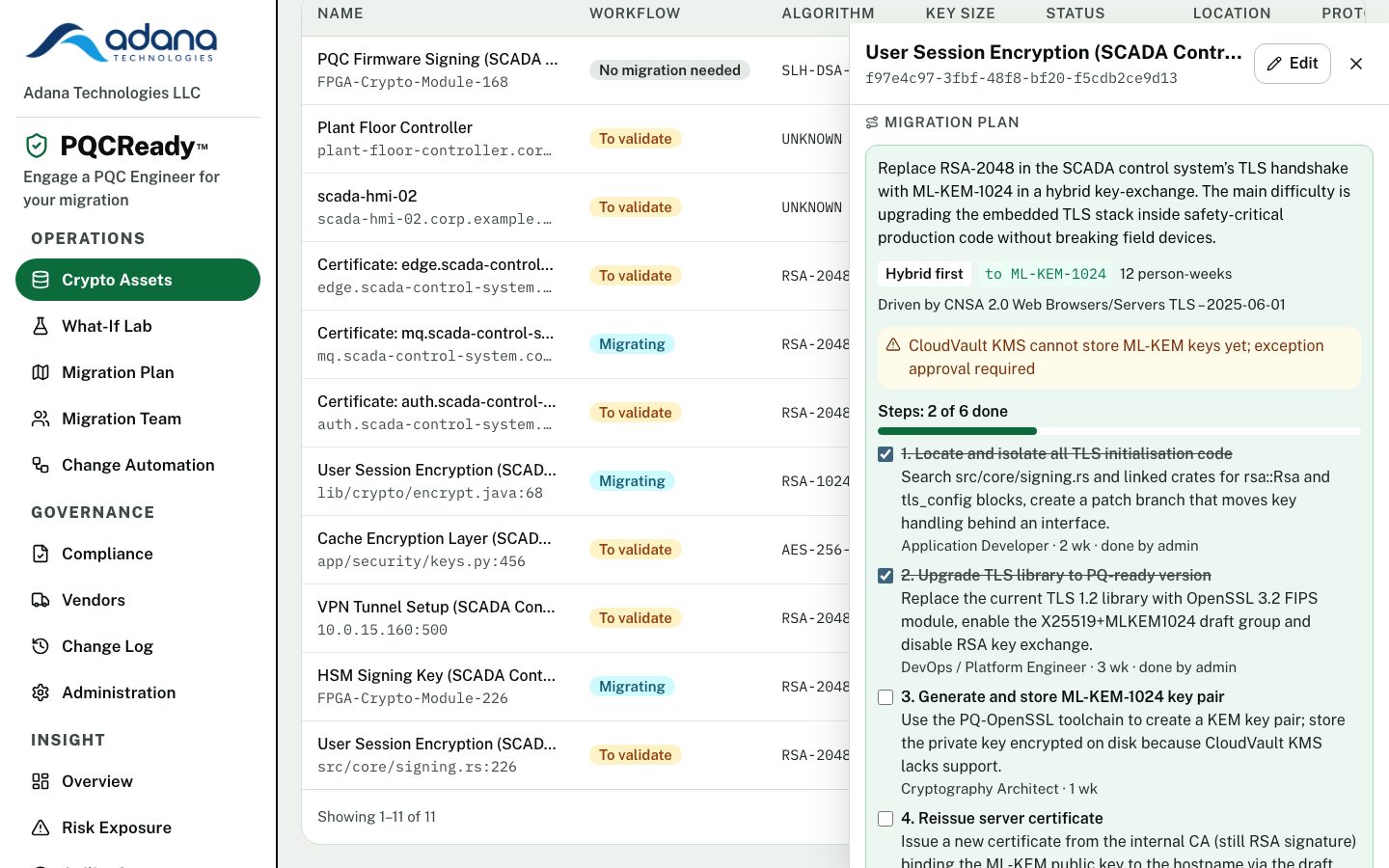The width and height of the screenshot is (1389, 868).
Task: Click the Administration gear icon
Action: pos(41,692)
